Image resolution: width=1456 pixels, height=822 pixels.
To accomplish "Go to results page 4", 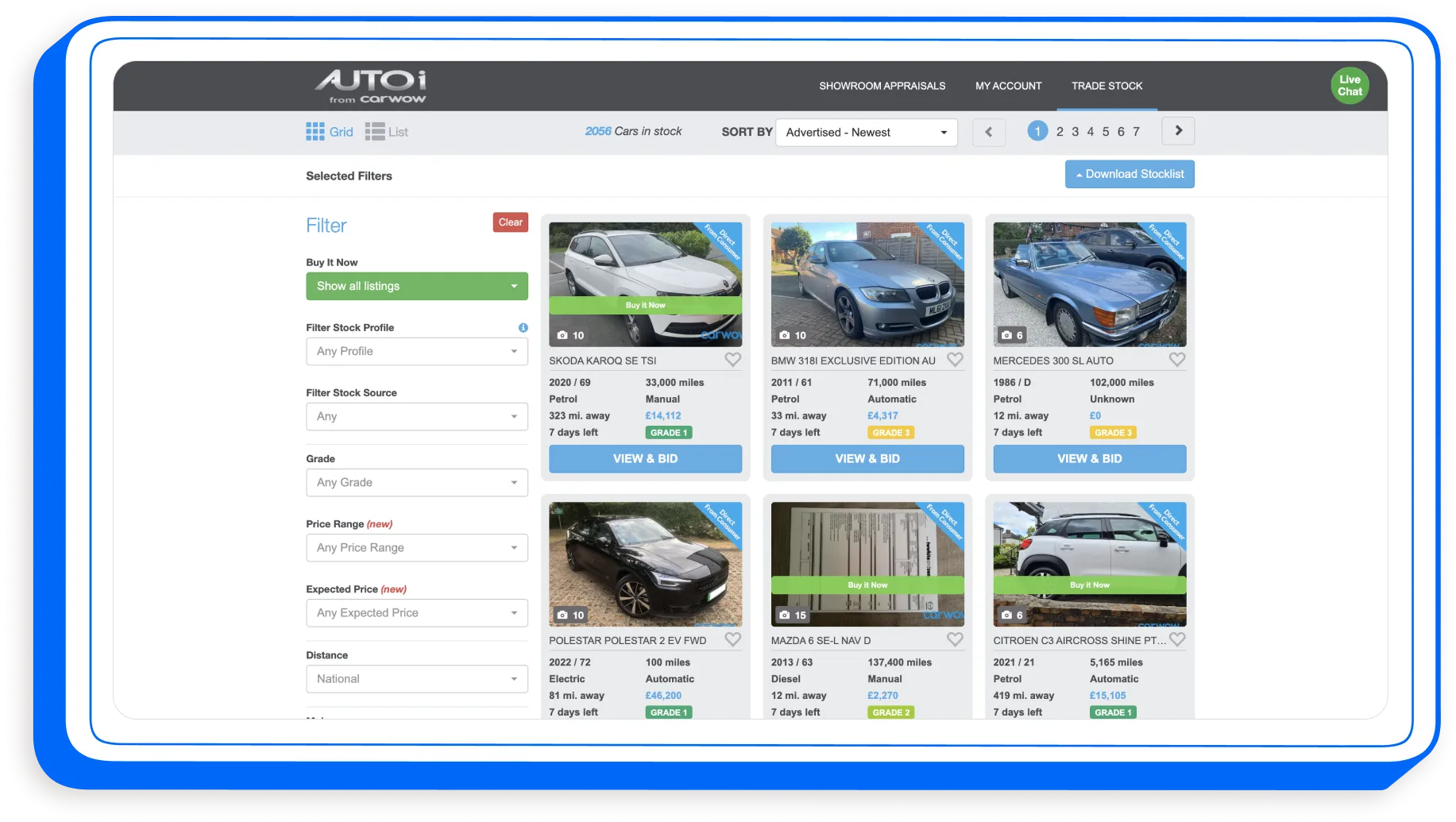I will pyautogui.click(x=1090, y=132).
